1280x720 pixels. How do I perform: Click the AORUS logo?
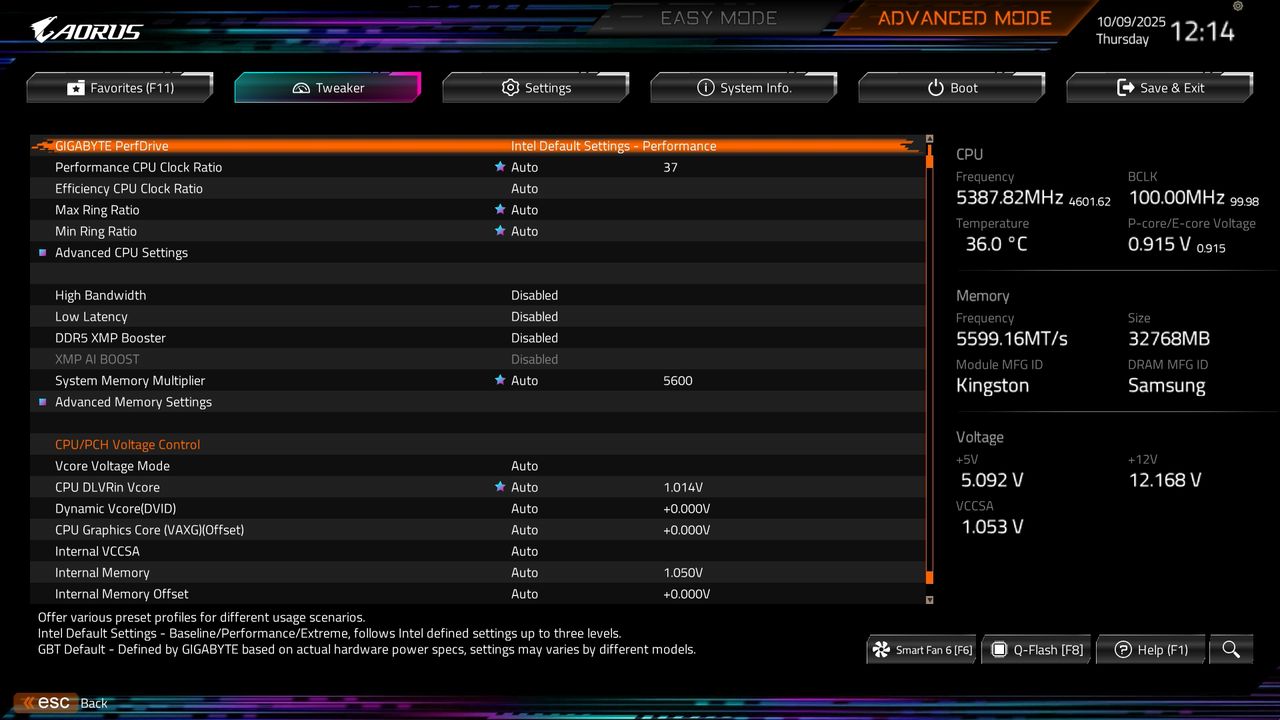point(85,28)
